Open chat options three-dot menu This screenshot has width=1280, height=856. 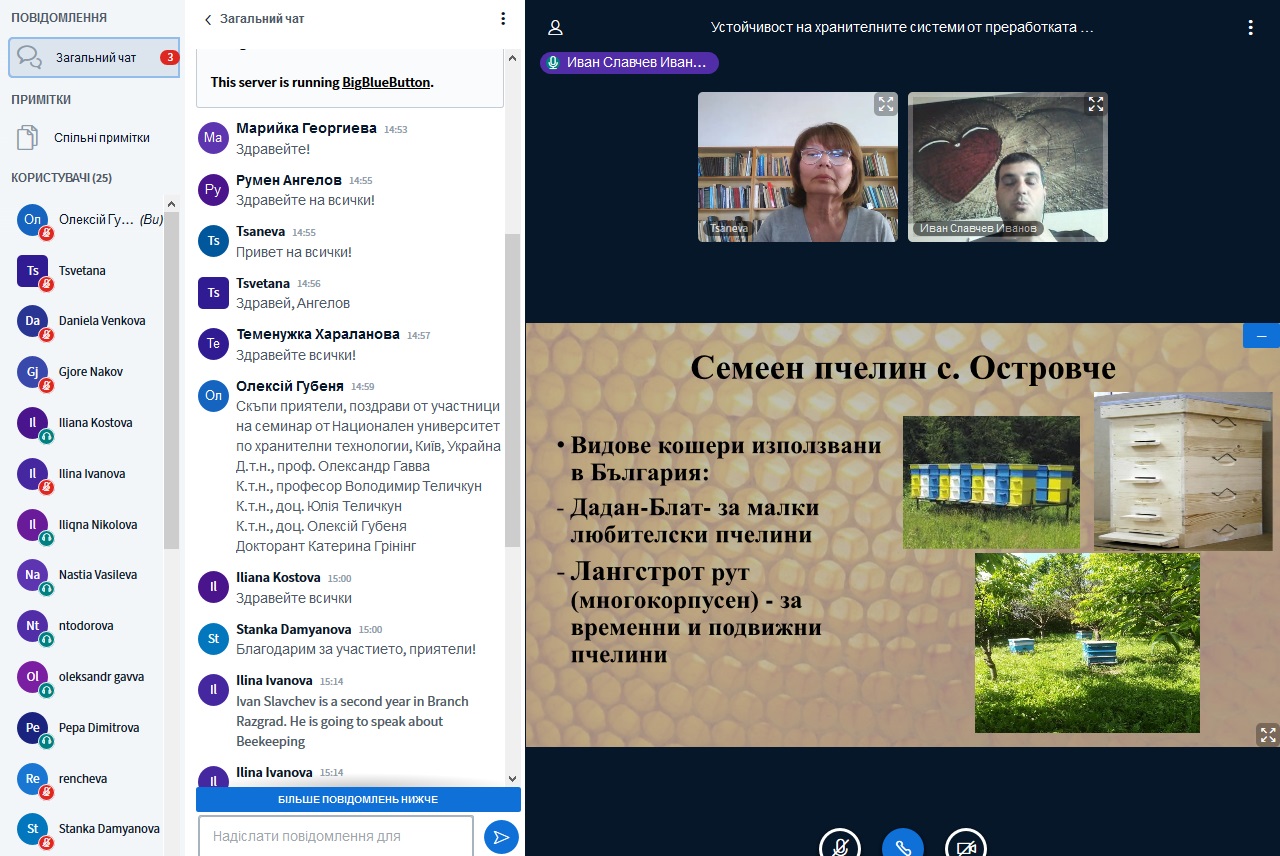(x=503, y=19)
